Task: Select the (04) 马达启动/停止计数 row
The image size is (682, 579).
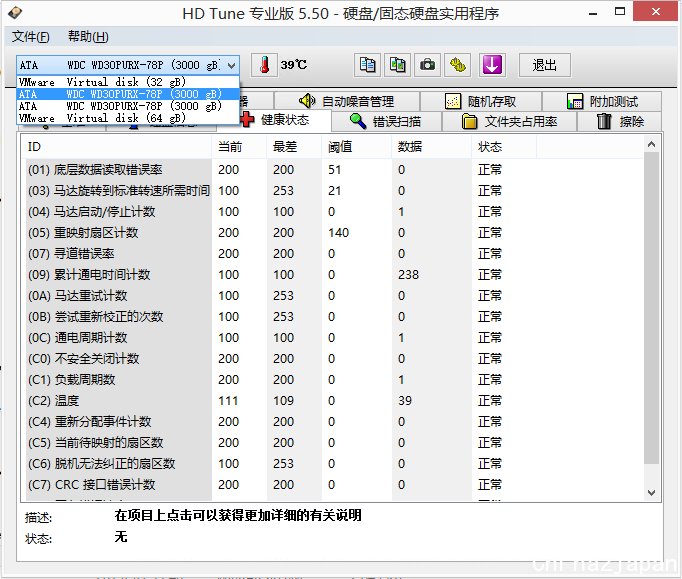Action: point(333,212)
